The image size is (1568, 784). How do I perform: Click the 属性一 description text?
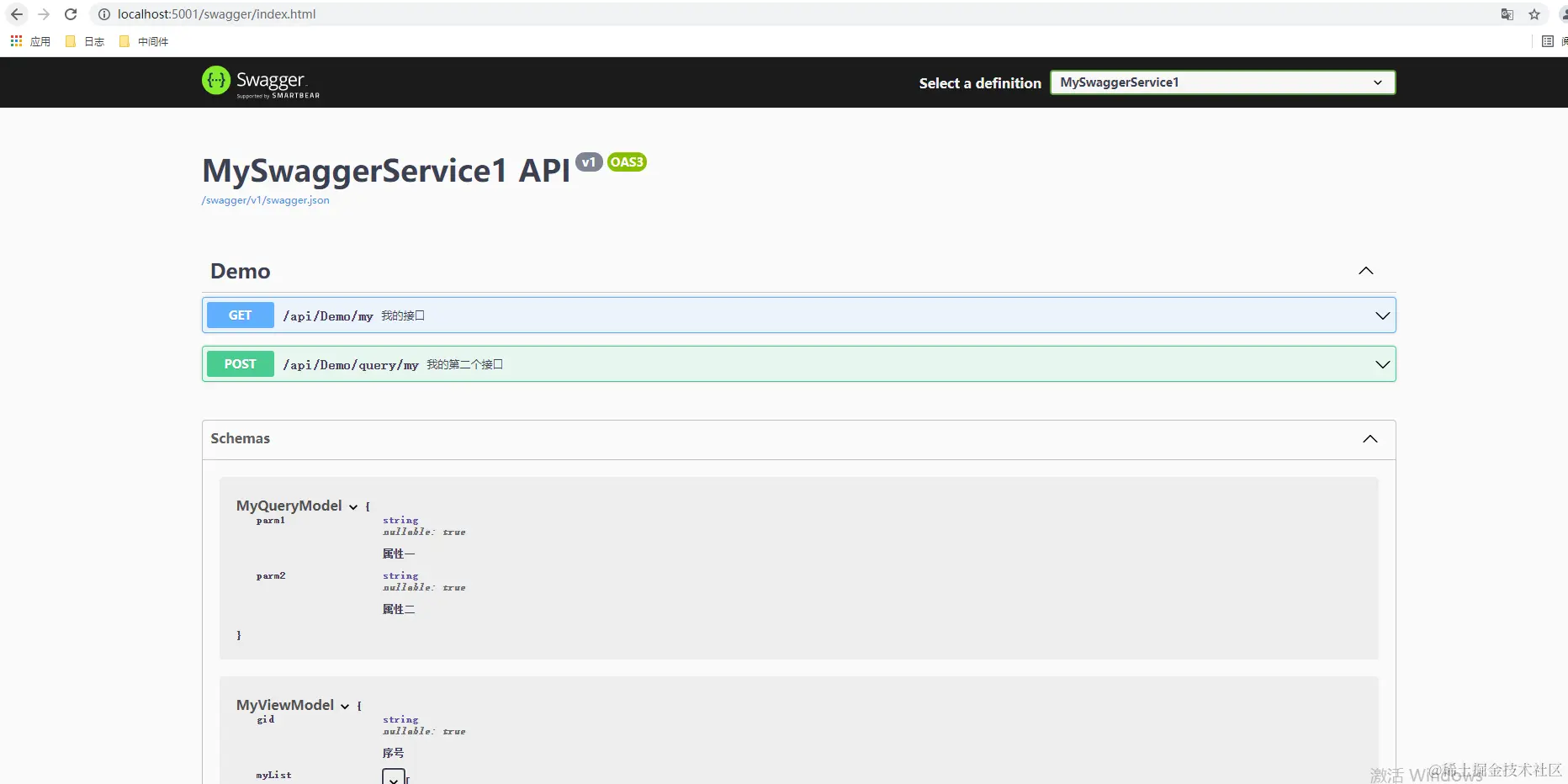pos(399,554)
